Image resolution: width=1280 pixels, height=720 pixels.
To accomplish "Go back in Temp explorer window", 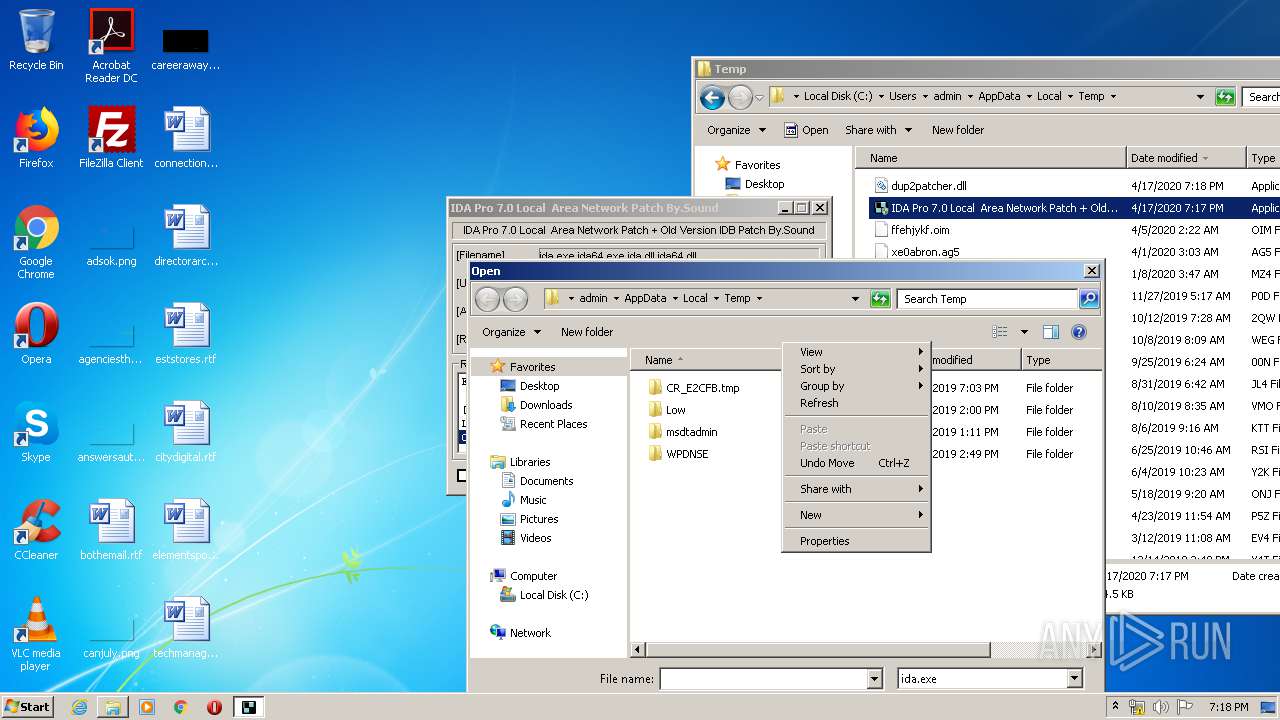I will pyautogui.click(x=712, y=97).
